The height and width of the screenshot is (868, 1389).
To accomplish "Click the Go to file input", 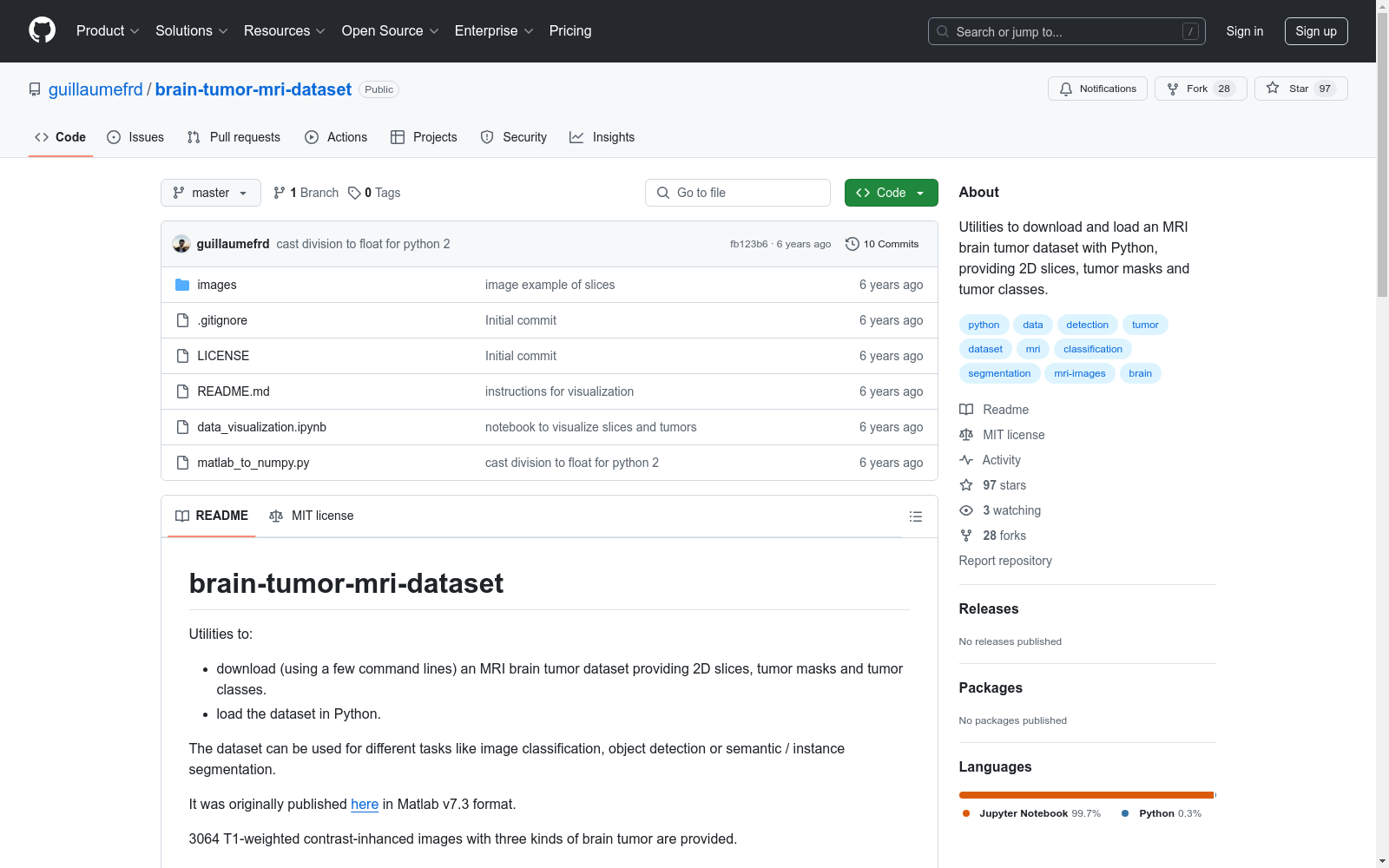I will 738,193.
